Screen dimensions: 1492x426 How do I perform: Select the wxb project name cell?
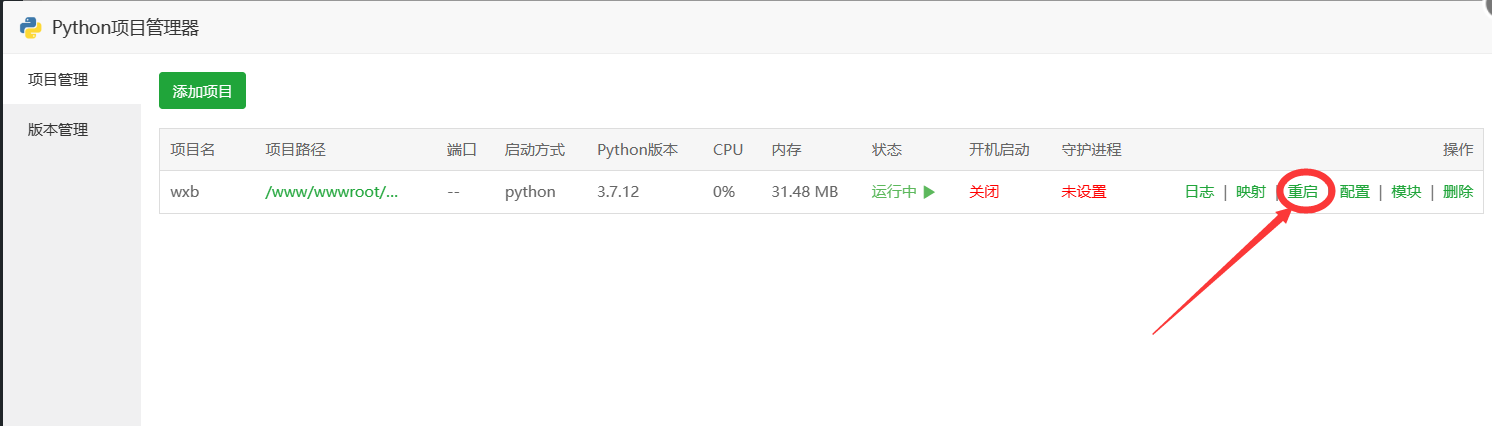click(x=185, y=192)
